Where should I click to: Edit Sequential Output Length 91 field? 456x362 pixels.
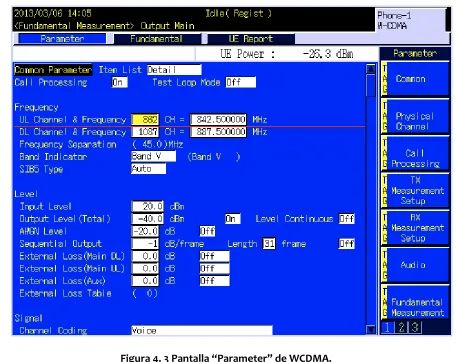269,244
